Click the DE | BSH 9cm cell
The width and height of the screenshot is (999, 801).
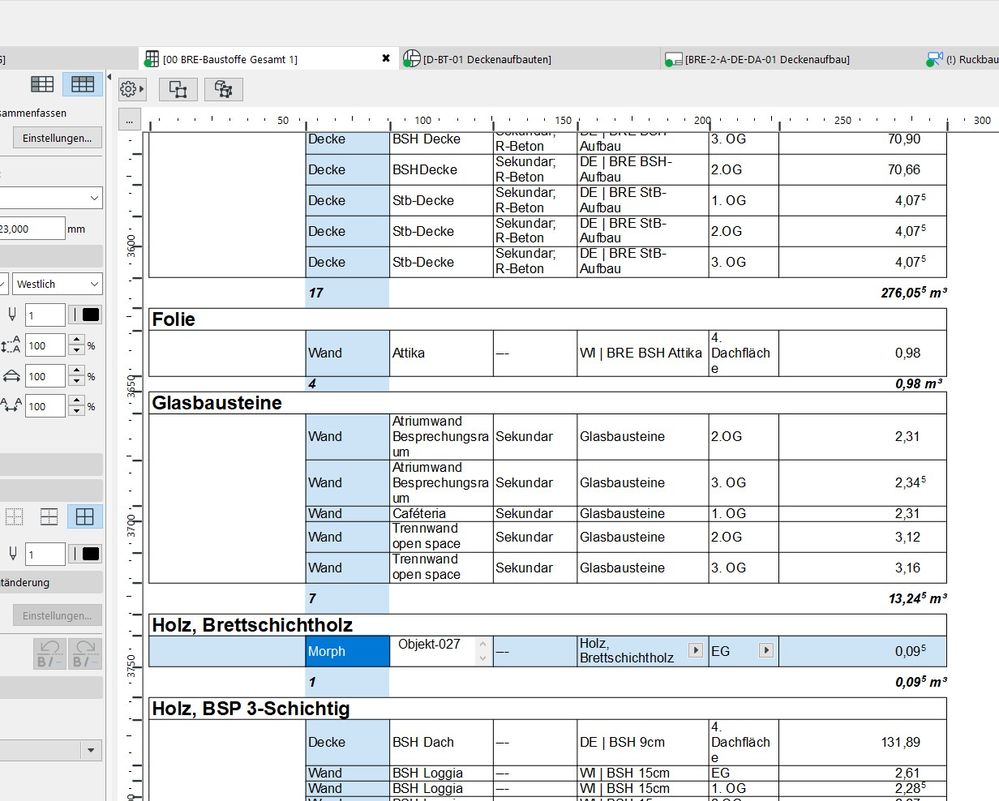[x=642, y=742]
